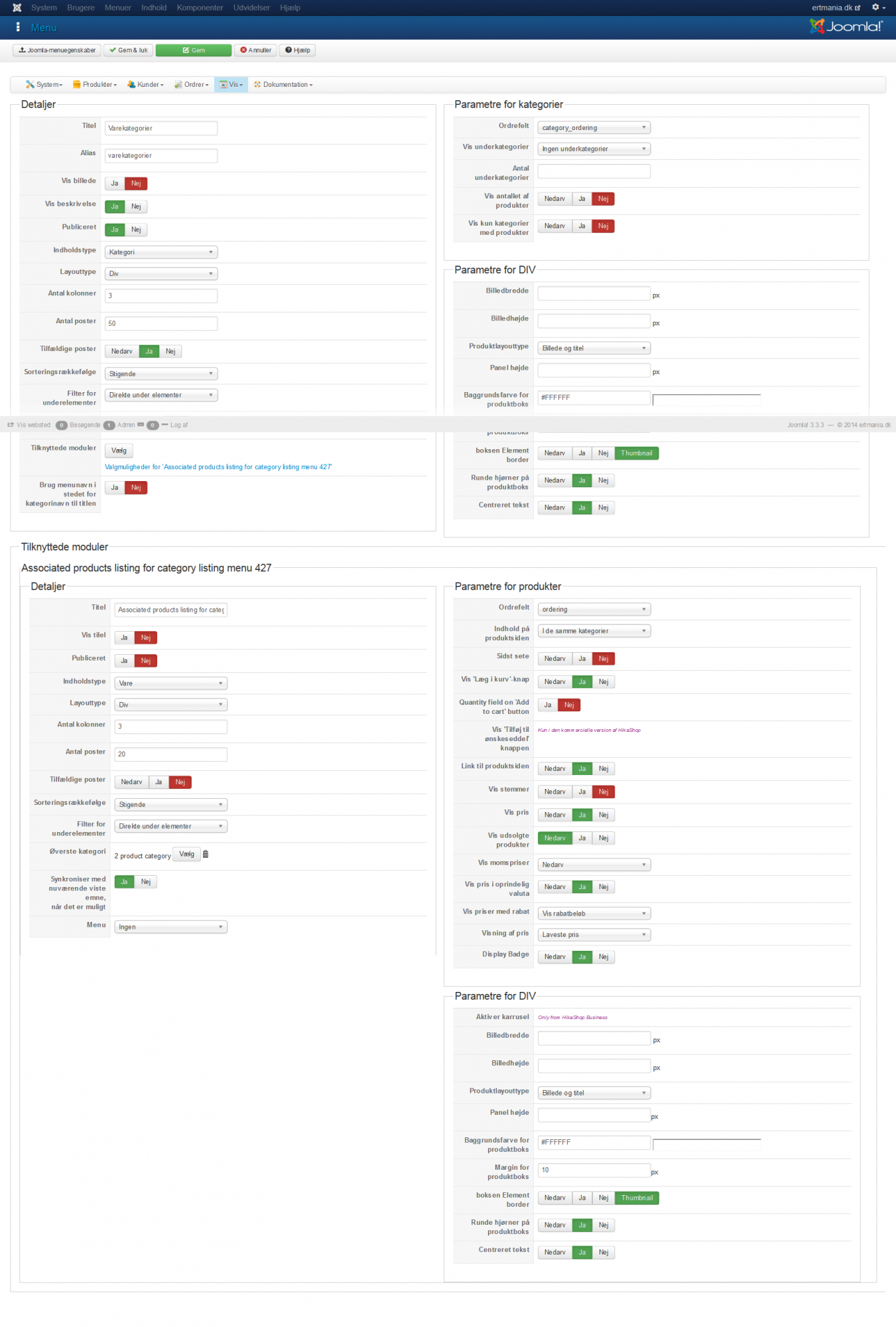The height and width of the screenshot is (1327, 896).
Task: Click the Margin for produktboks field
Action: pos(594,1170)
